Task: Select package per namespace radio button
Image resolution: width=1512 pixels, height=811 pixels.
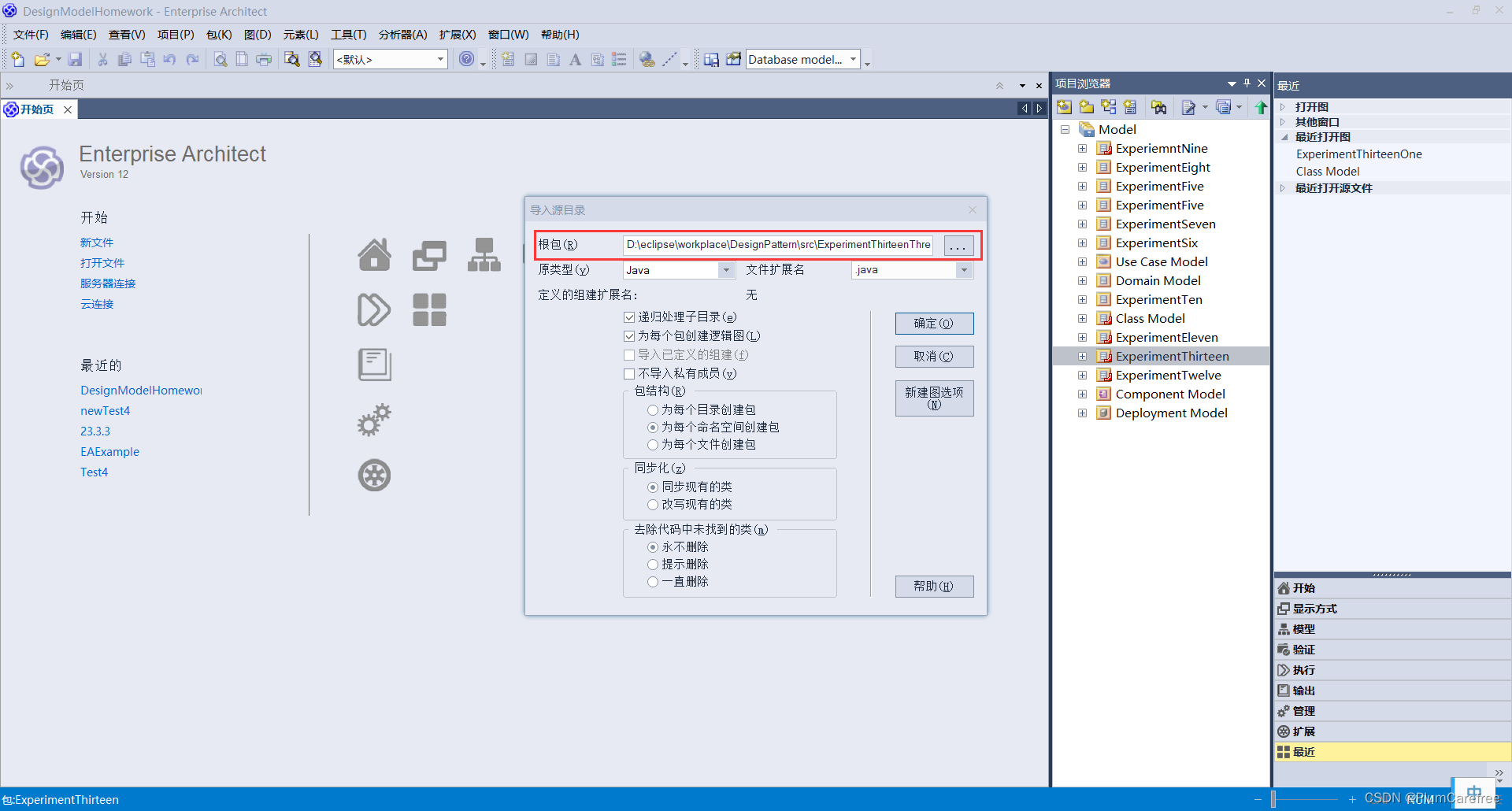Action: pyautogui.click(x=653, y=428)
